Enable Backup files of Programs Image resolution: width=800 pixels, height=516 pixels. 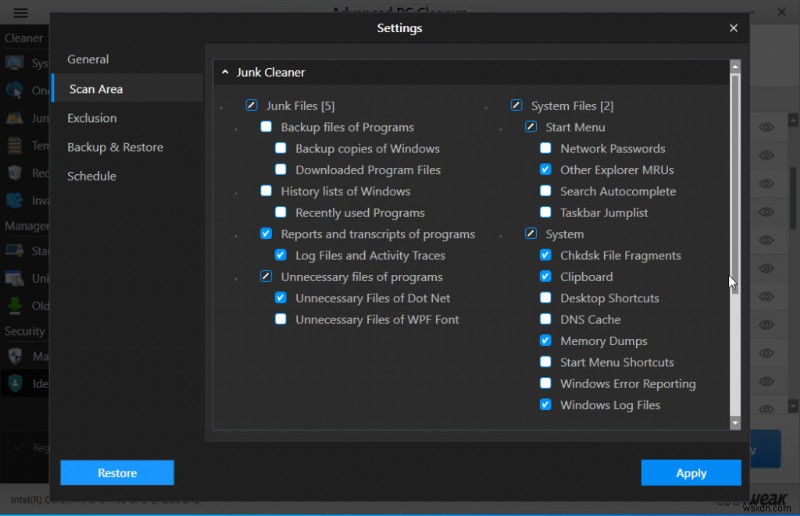coord(266,127)
